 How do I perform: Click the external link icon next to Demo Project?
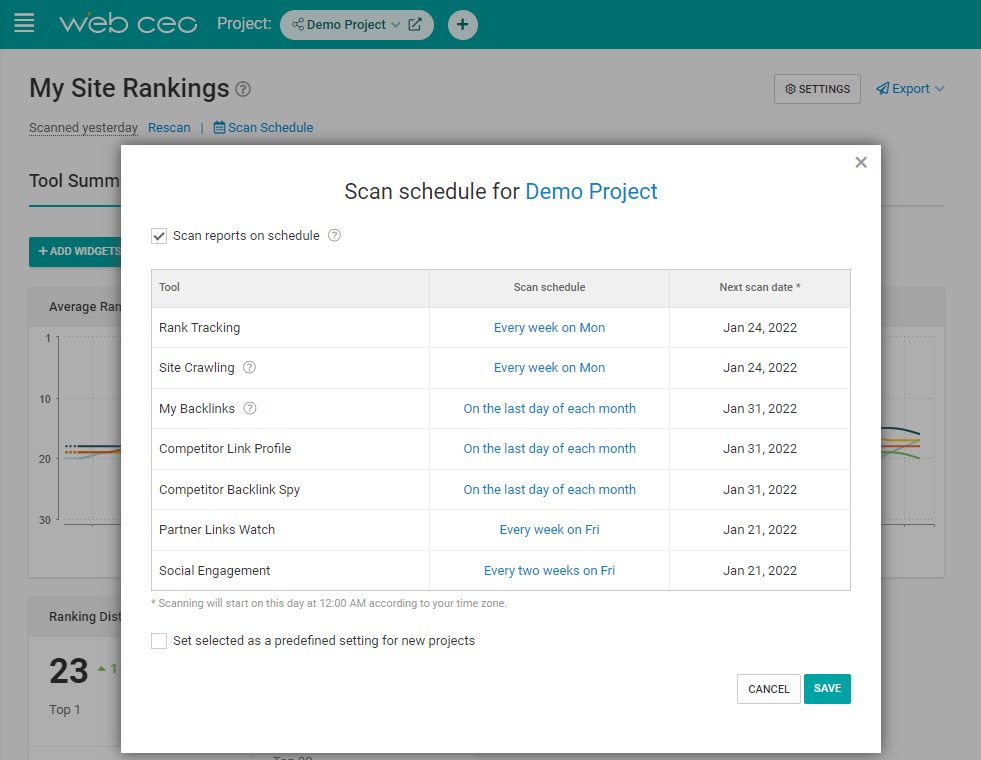[417, 24]
